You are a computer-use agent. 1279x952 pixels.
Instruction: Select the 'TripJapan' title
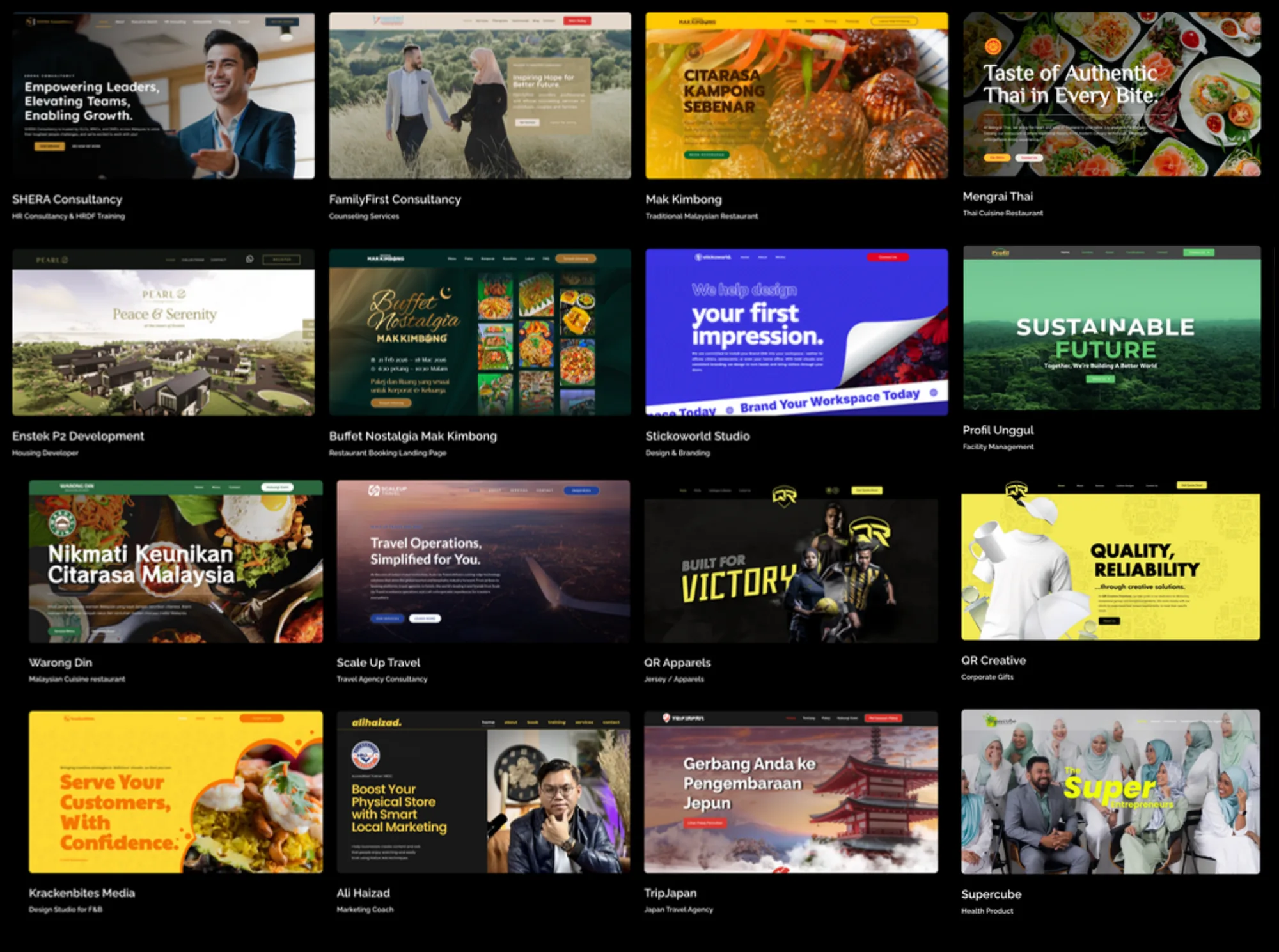point(670,893)
